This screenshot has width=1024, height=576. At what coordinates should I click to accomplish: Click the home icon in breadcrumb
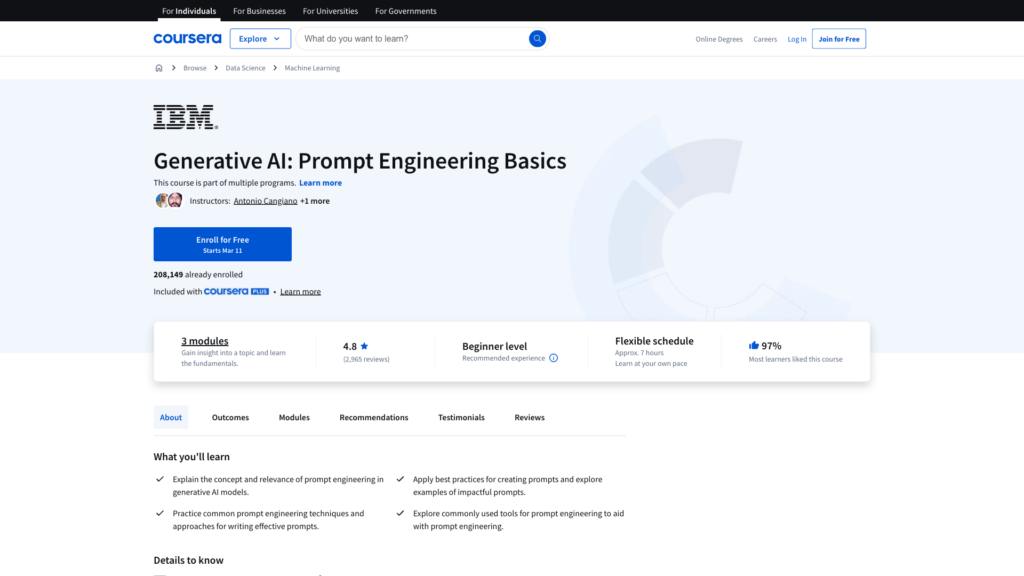159,68
